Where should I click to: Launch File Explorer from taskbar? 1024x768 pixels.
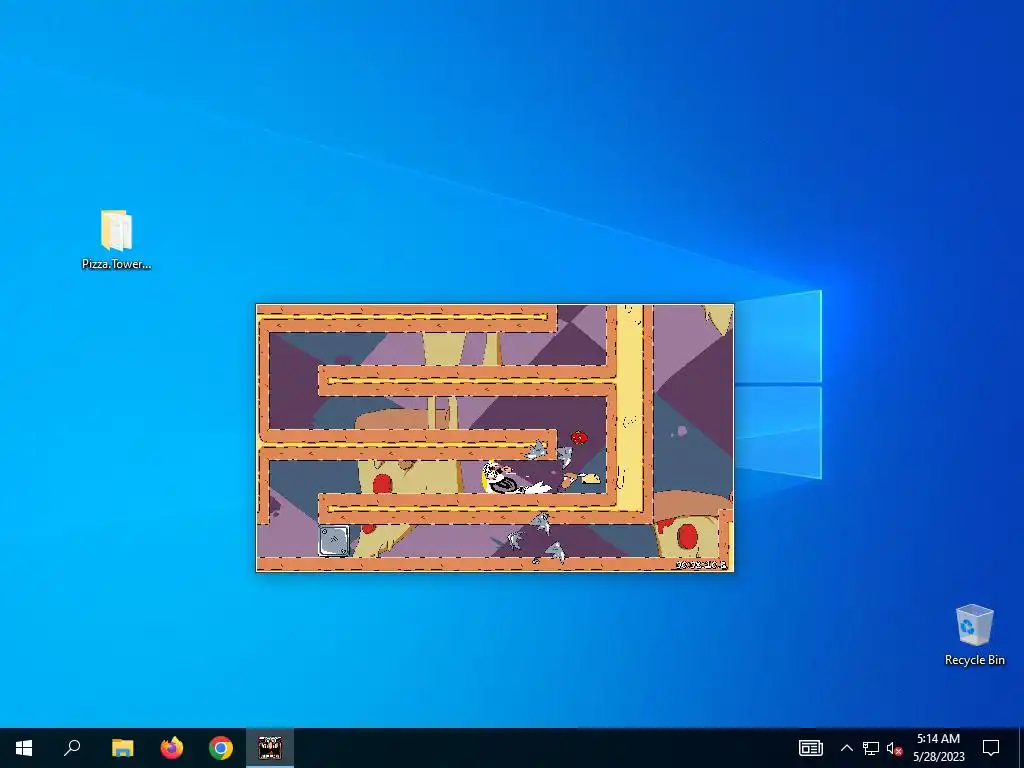[x=122, y=748]
